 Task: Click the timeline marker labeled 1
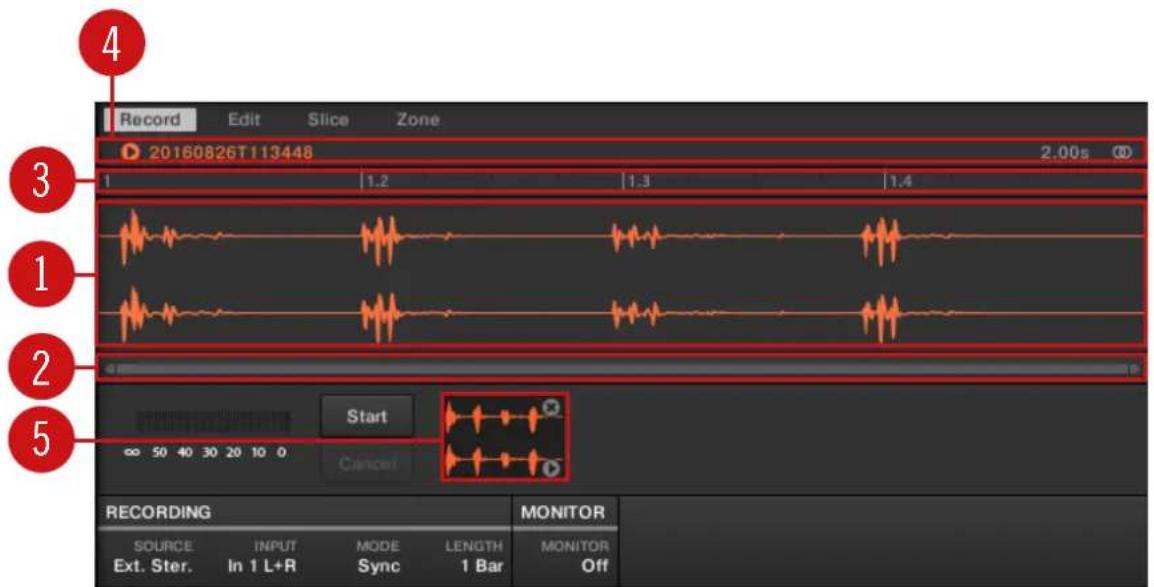[x=107, y=181]
